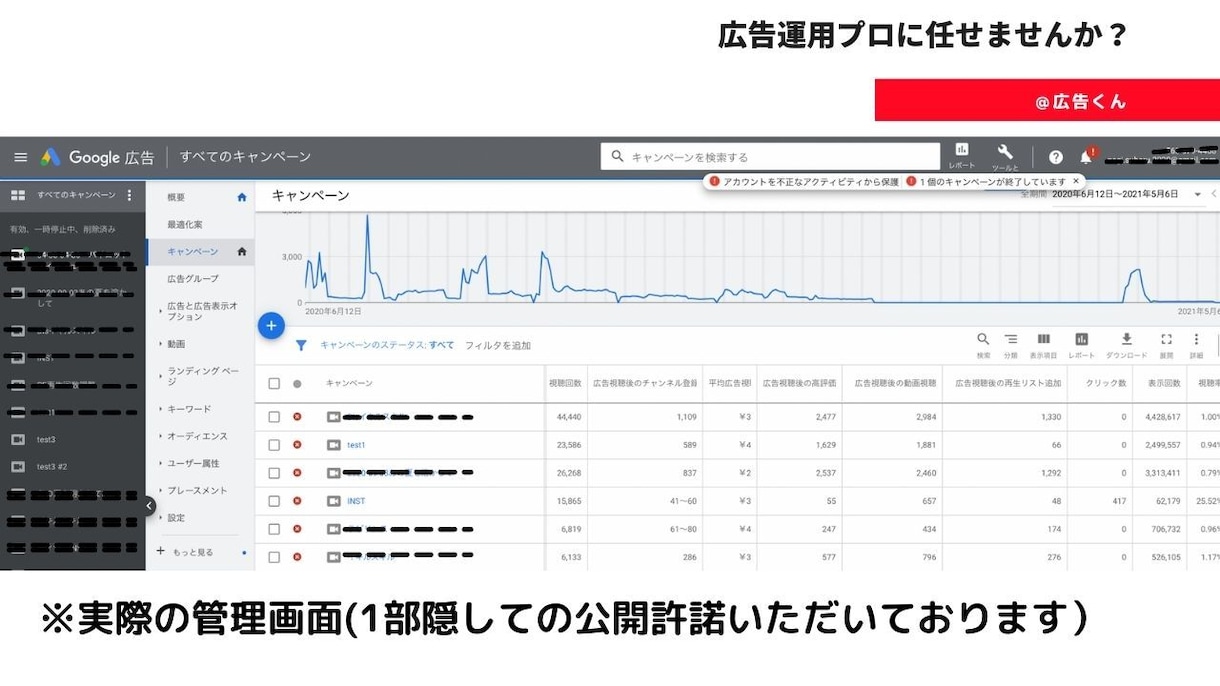Check the box for the 6,819 views row
Viewport: 1220px width, 686px height.
(274, 528)
